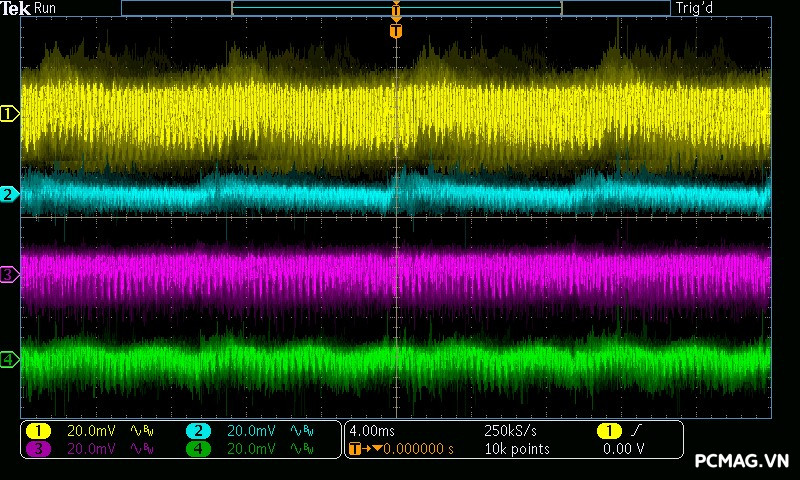800x480 pixels.
Task: Click the Run acquisition status
Action: [45, 8]
